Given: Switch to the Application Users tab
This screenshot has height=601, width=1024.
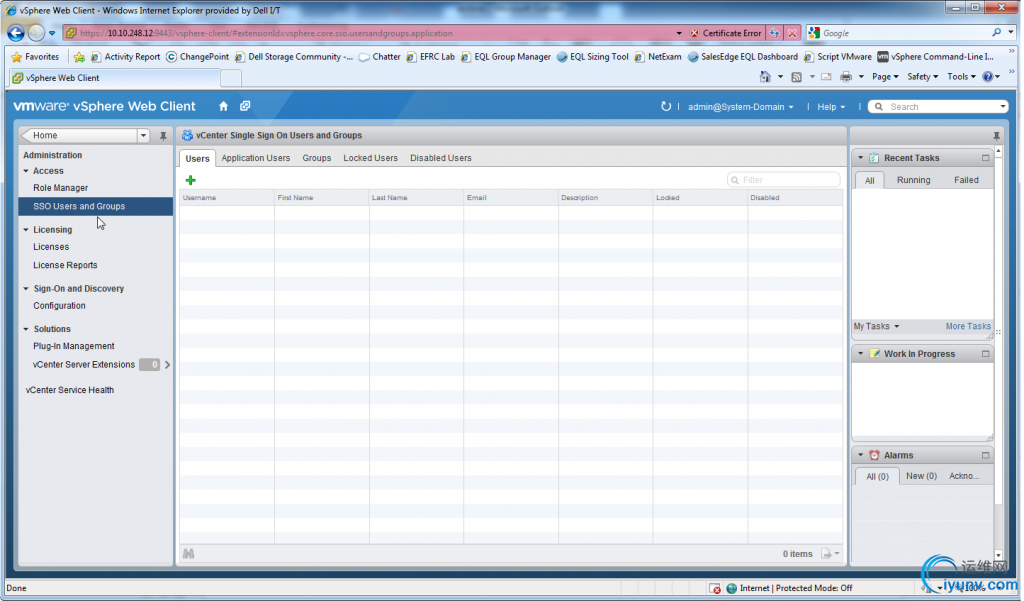Looking at the screenshot, I should click(255, 158).
